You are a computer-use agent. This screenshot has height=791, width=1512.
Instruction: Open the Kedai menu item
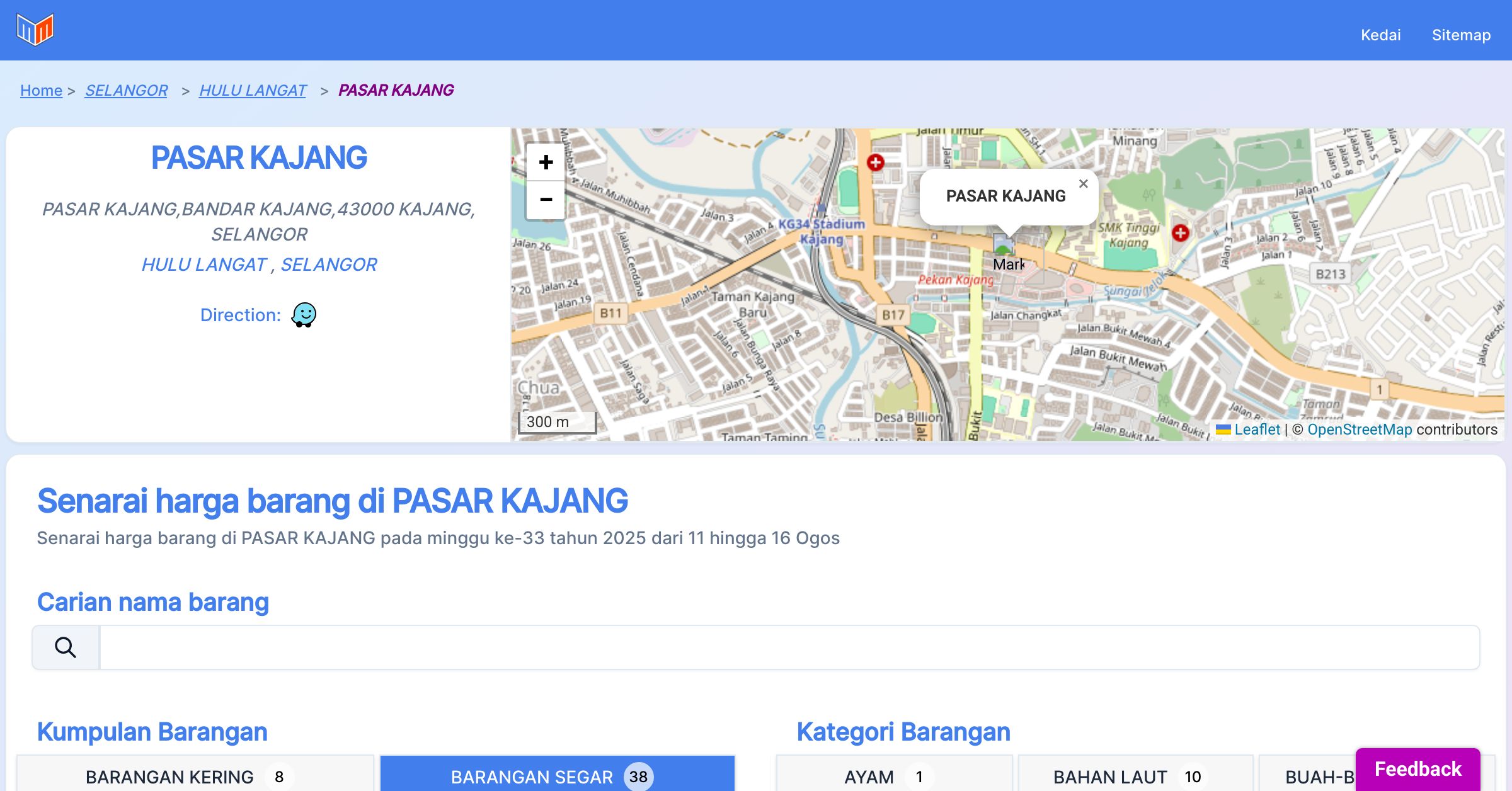tap(1380, 35)
